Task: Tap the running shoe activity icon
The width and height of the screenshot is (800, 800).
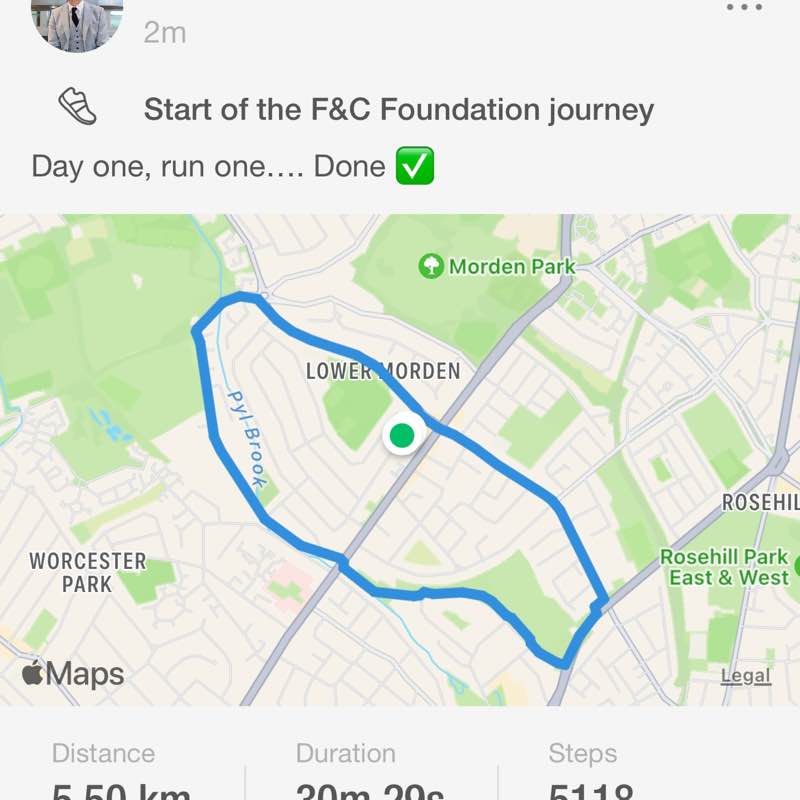Action: coord(77,106)
